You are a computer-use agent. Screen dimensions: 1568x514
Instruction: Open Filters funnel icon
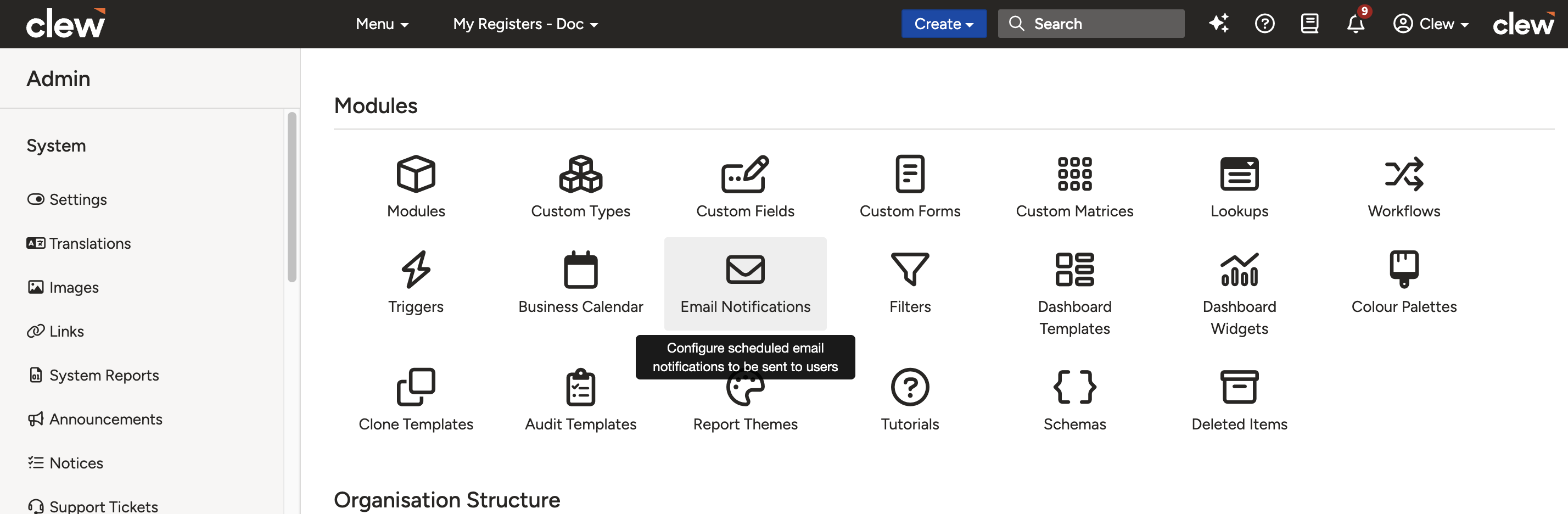tap(910, 269)
